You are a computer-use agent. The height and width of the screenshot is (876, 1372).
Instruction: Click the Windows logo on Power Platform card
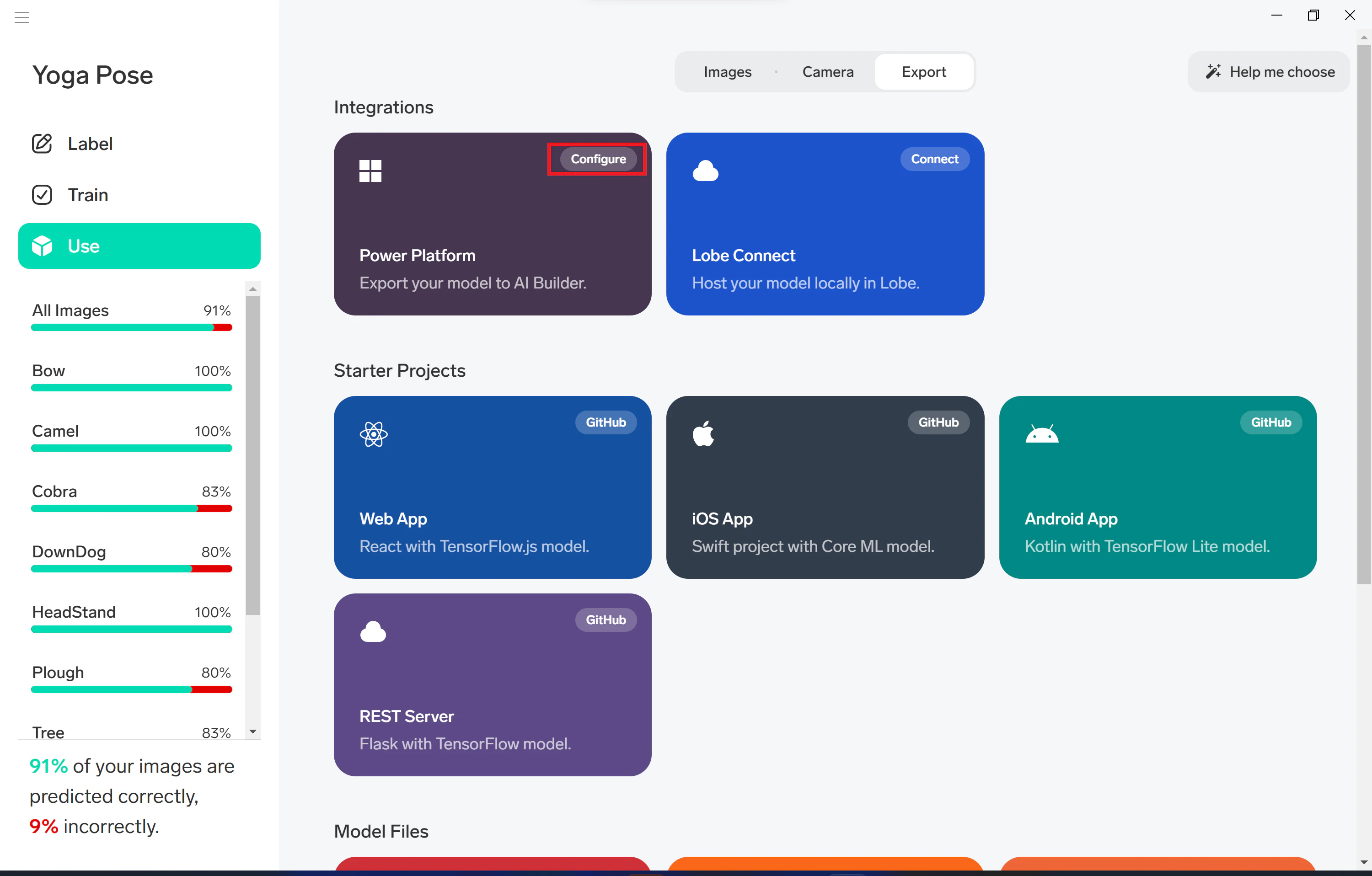tap(370, 171)
